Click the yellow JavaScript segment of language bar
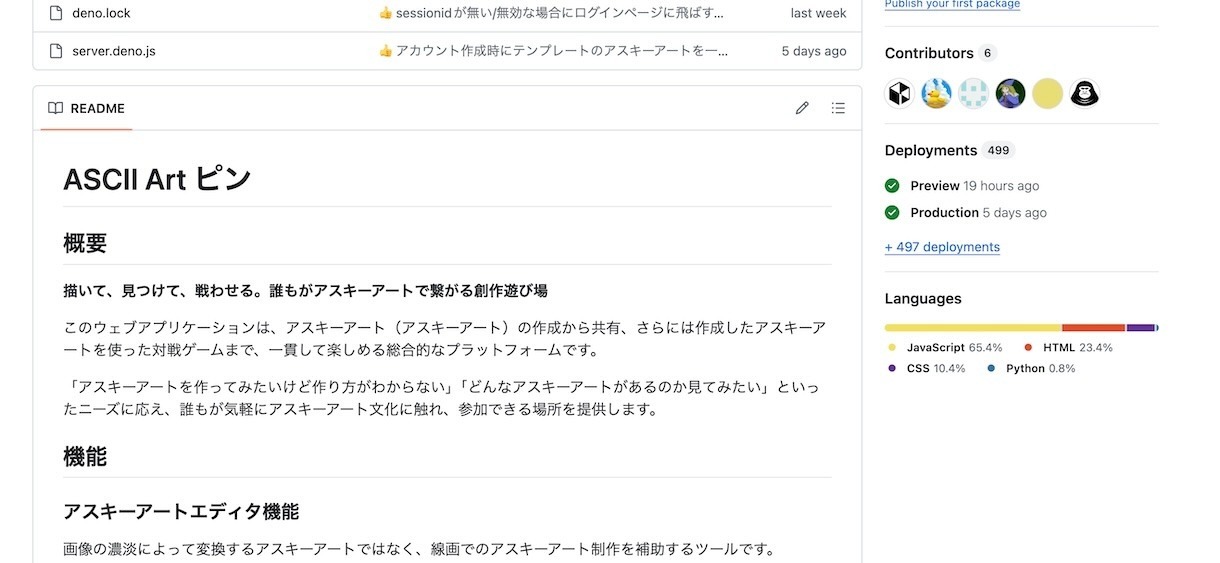The width and height of the screenshot is (1220, 563). pyautogui.click(x=973, y=327)
